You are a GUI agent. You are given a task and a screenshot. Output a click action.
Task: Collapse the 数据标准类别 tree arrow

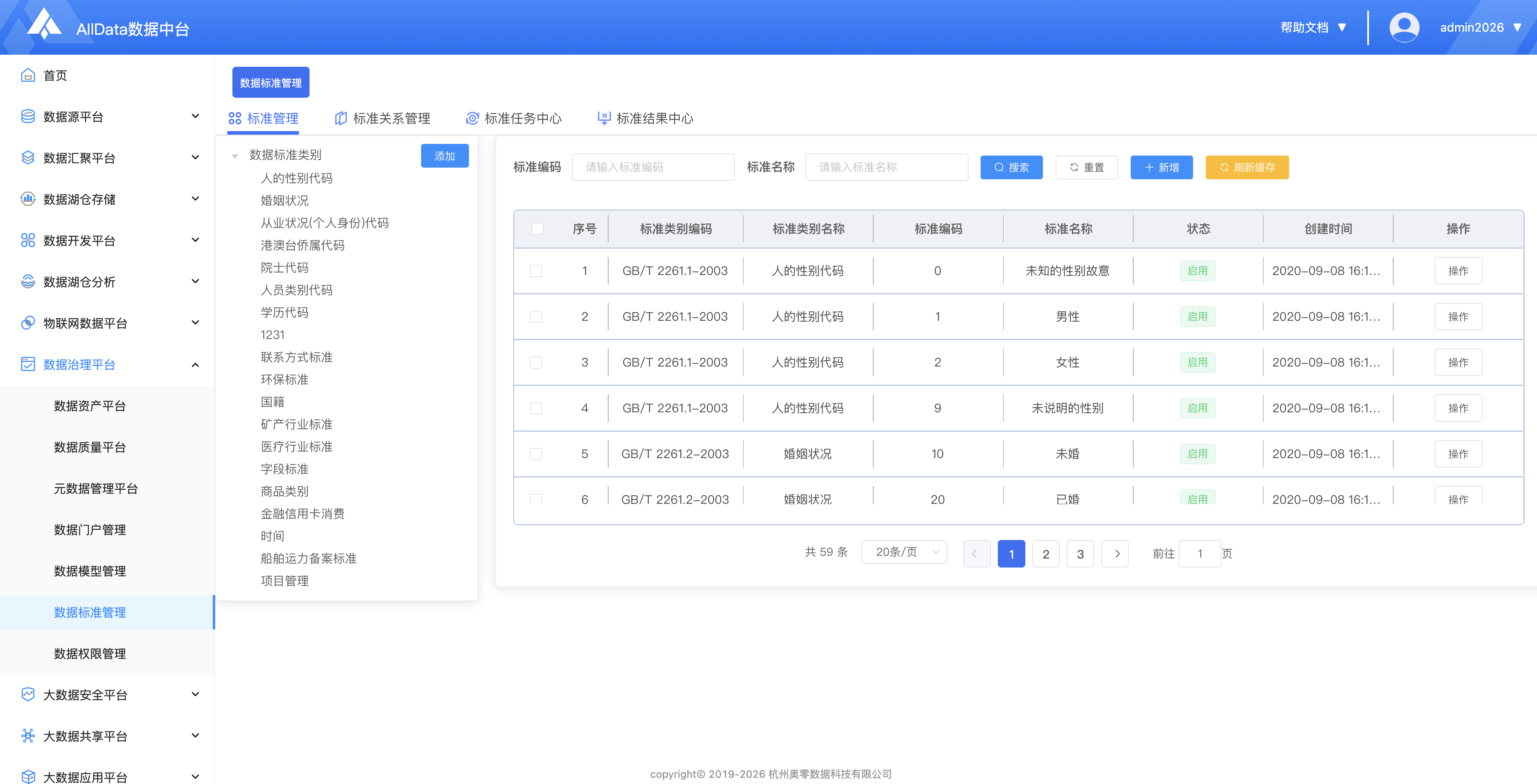click(234, 156)
